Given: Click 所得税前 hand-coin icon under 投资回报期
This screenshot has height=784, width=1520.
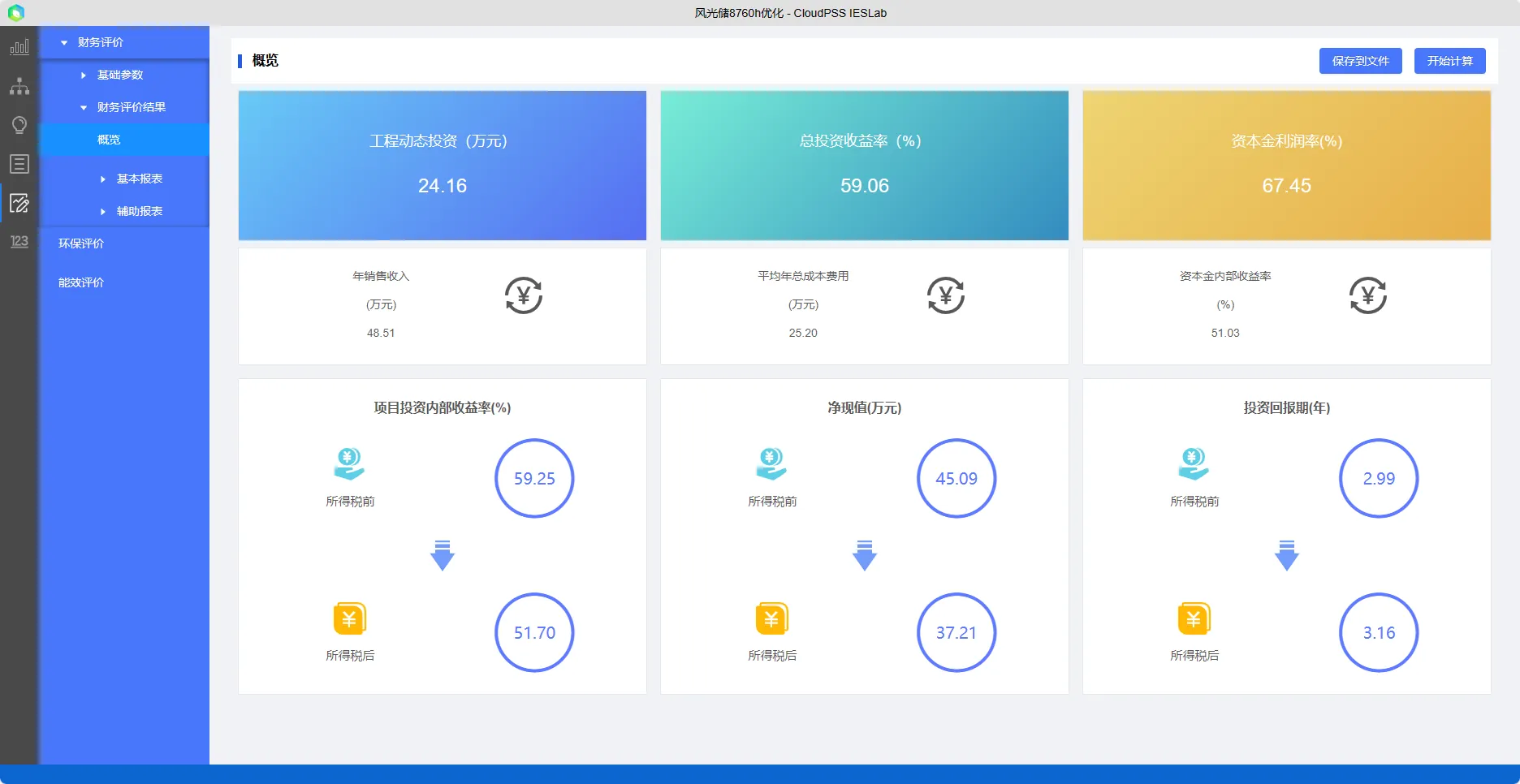Looking at the screenshot, I should [x=1194, y=463].
